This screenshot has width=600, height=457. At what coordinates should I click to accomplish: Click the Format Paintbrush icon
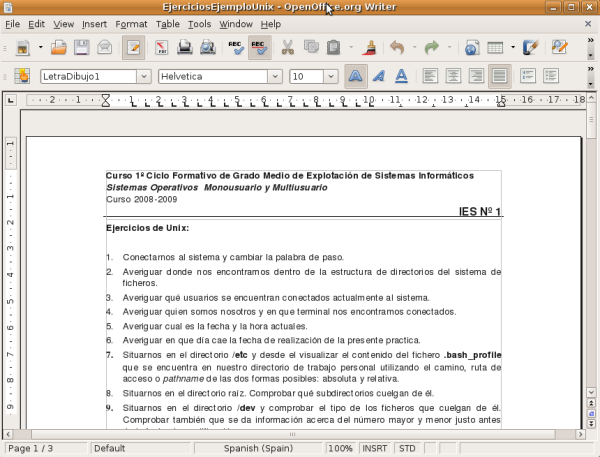368,47
